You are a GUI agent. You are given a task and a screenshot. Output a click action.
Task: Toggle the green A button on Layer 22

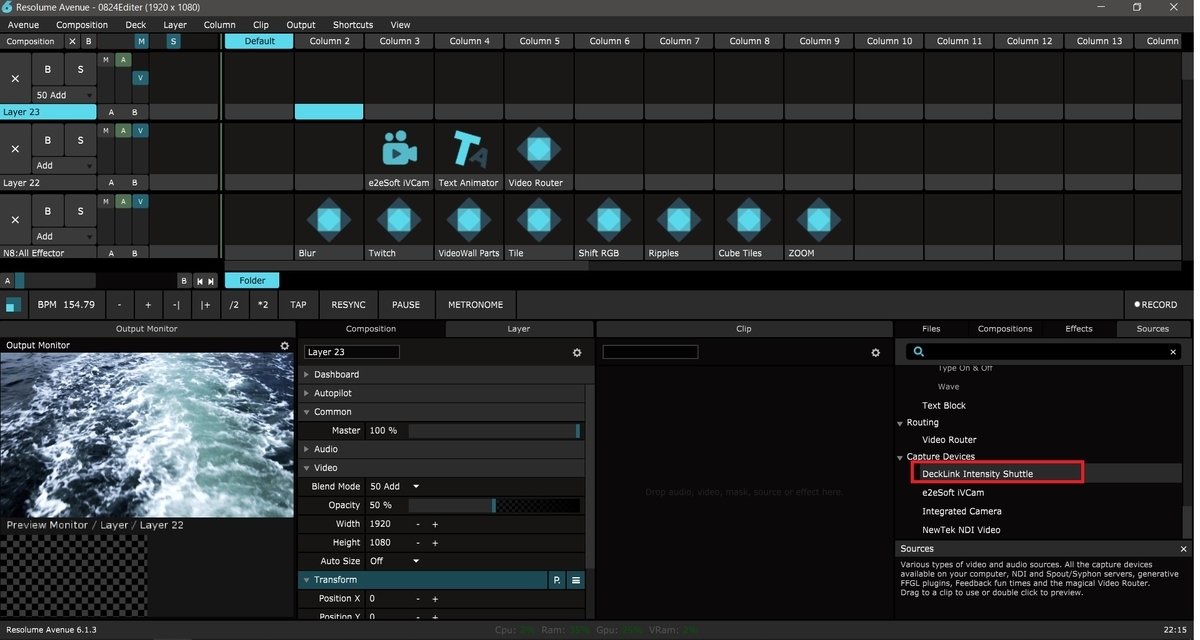(123, 131)
